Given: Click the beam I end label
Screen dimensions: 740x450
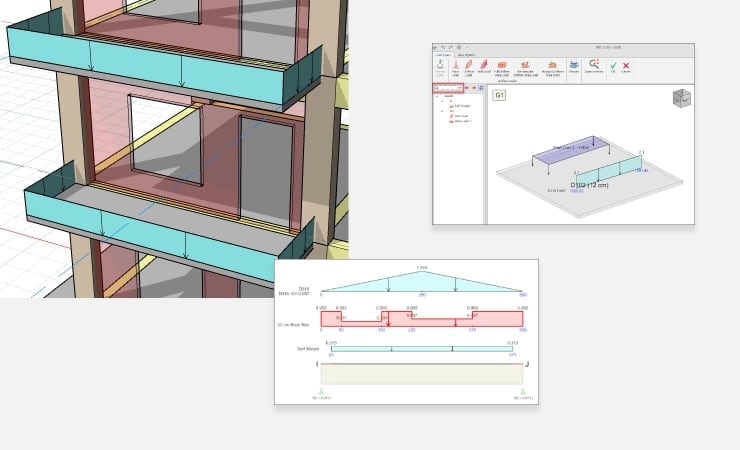Looking at the screenshot, I should (317, 364).
